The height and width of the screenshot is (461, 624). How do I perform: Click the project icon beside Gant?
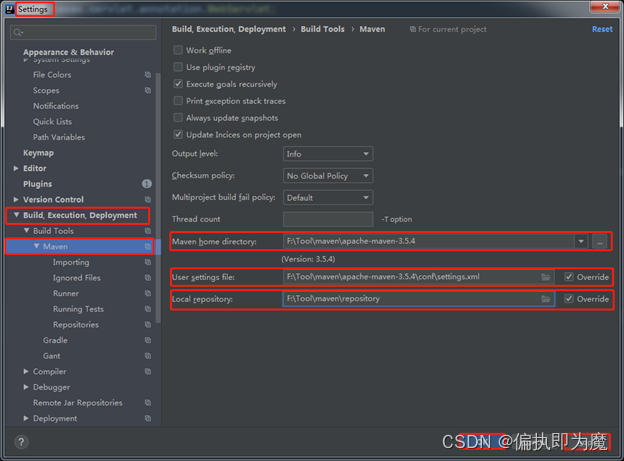(148, 356)
